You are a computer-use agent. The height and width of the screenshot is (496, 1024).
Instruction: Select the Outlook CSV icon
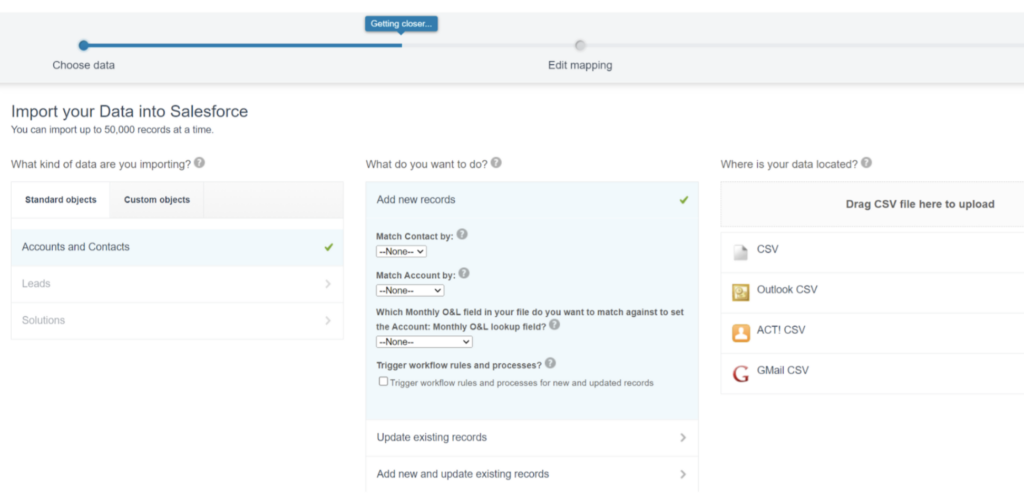741,292
